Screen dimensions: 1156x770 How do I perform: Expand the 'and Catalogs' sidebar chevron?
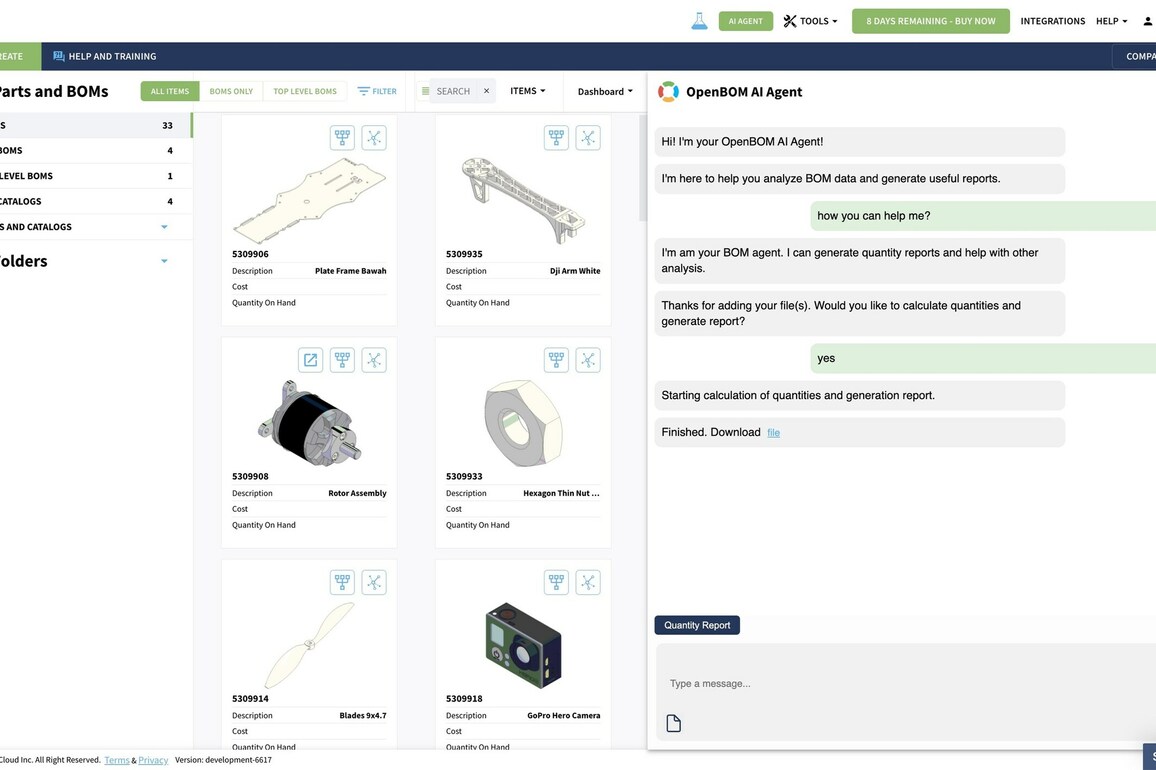coord(164,226)
